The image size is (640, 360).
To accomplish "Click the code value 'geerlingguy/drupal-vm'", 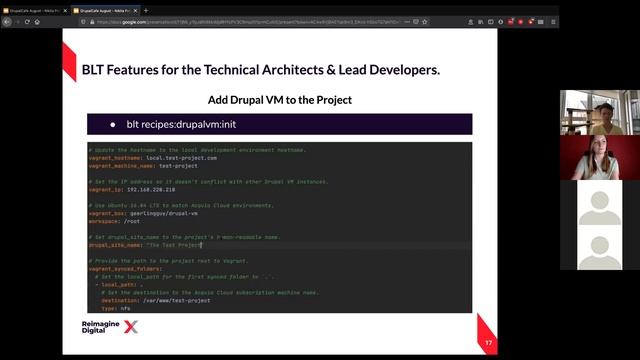I will (x=164, y=213).
